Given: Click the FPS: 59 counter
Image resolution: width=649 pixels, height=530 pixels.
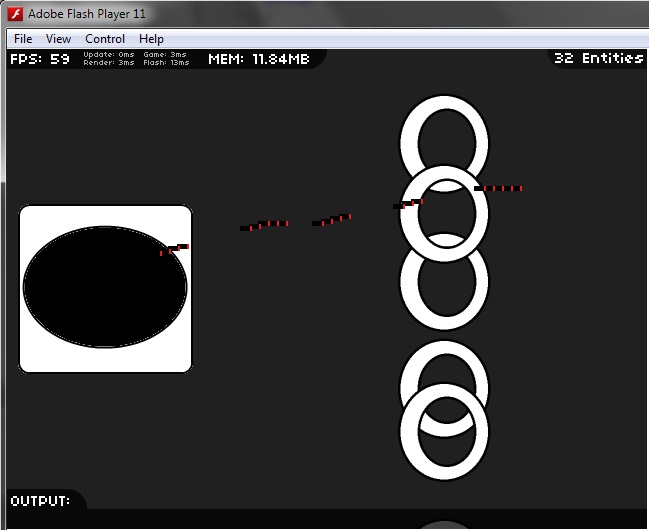Looking at the screenshot, I should click(x=40, y=59).
